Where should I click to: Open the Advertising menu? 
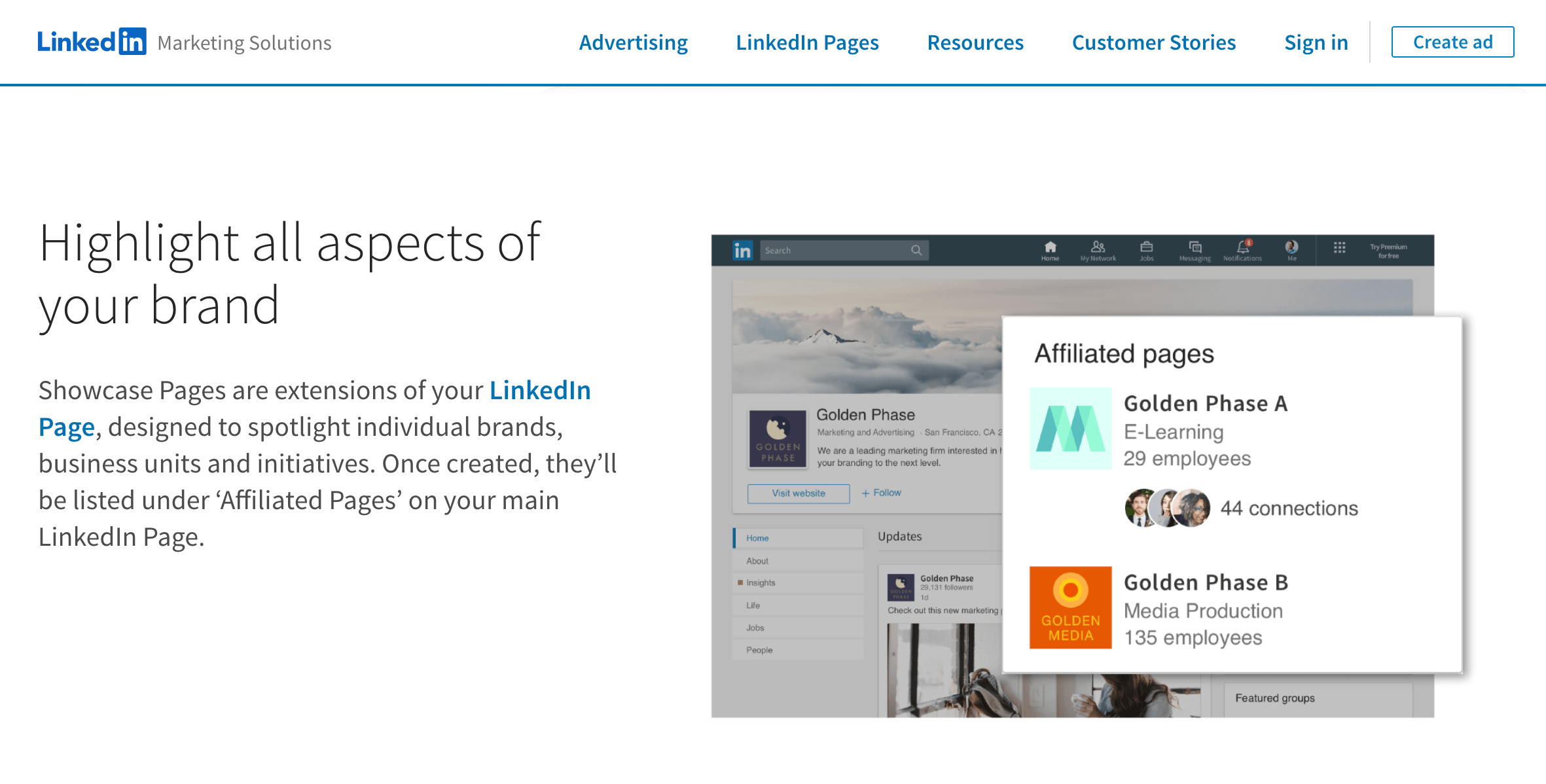633,43
